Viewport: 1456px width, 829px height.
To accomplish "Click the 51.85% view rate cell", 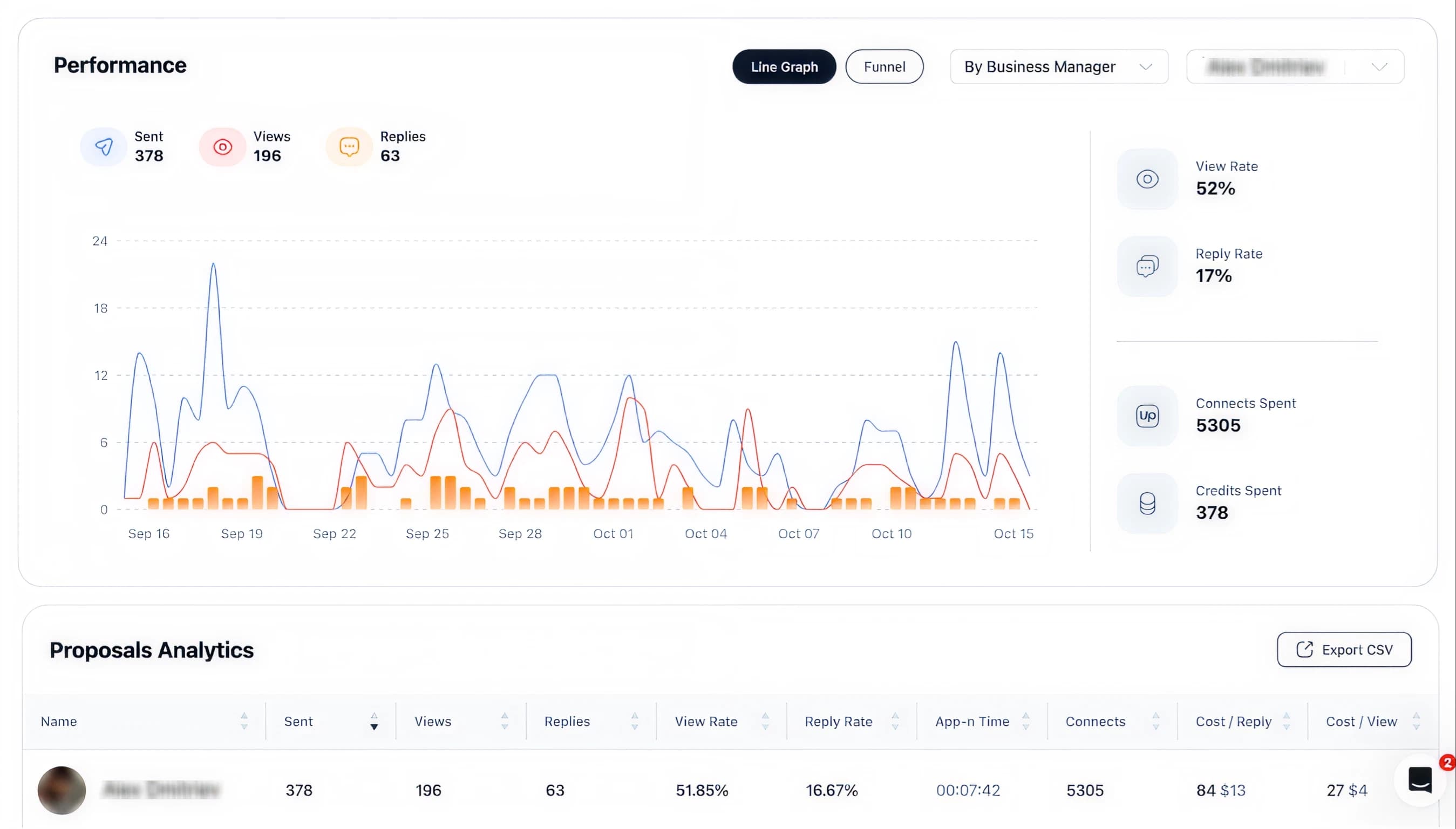I will 702,790.
